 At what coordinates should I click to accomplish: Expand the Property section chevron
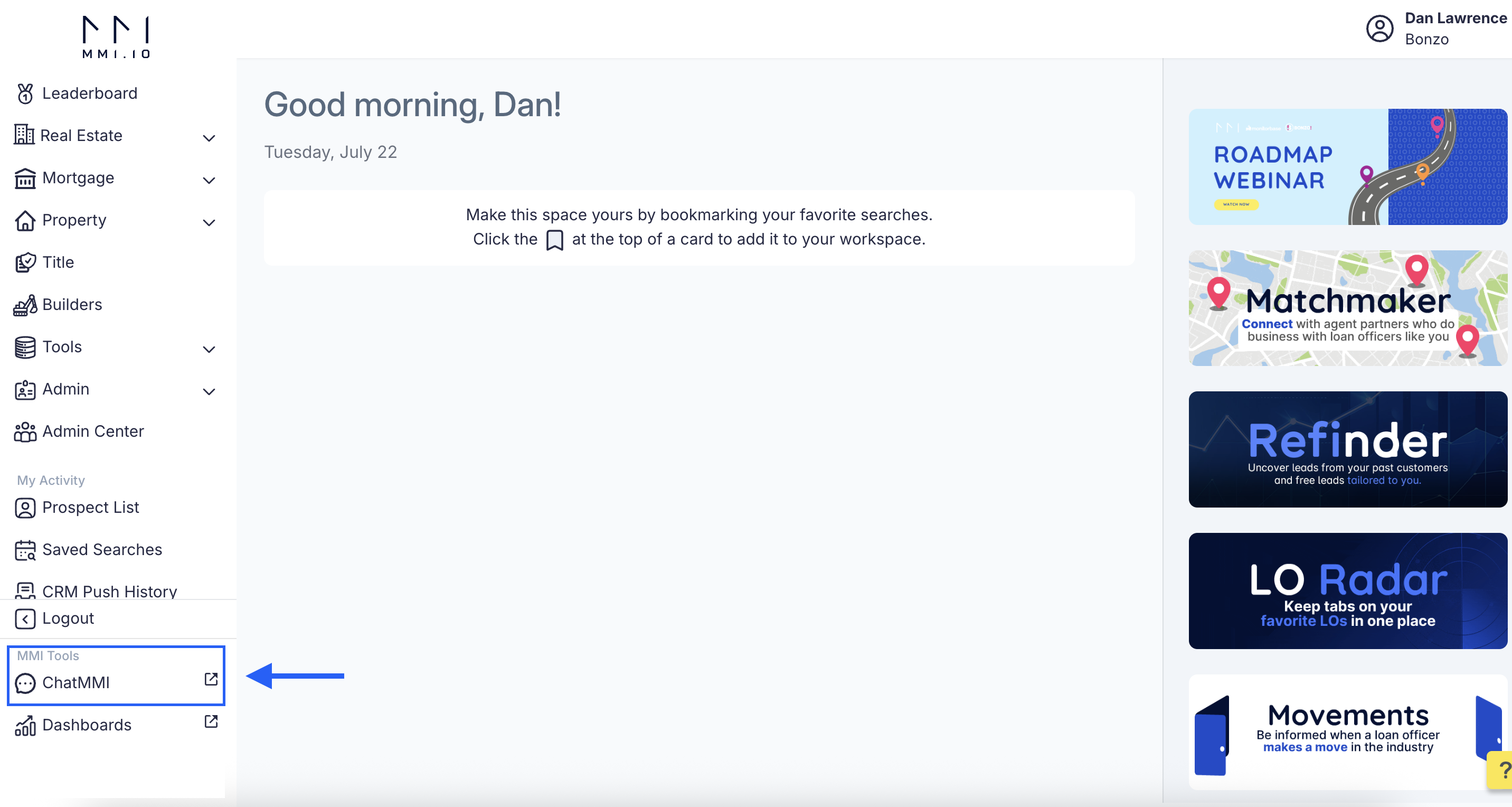click(209, 222)
